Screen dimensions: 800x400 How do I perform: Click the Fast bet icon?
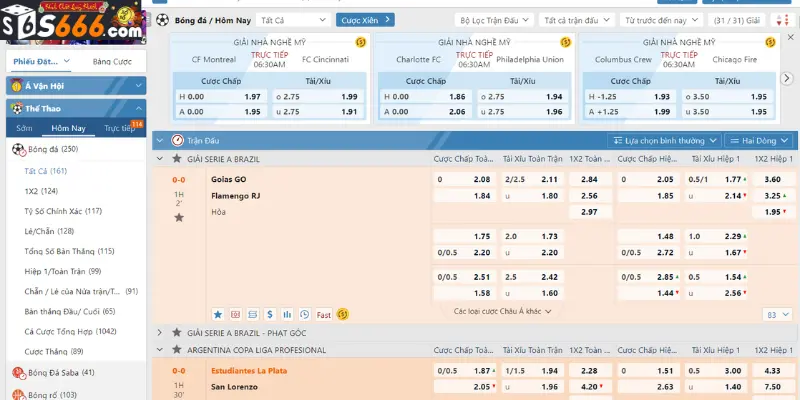tap(323, 314)
